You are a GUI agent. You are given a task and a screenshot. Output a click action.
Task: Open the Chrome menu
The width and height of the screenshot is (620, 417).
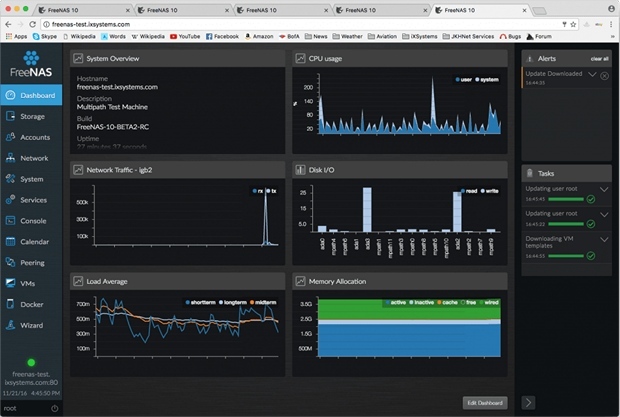611,25
